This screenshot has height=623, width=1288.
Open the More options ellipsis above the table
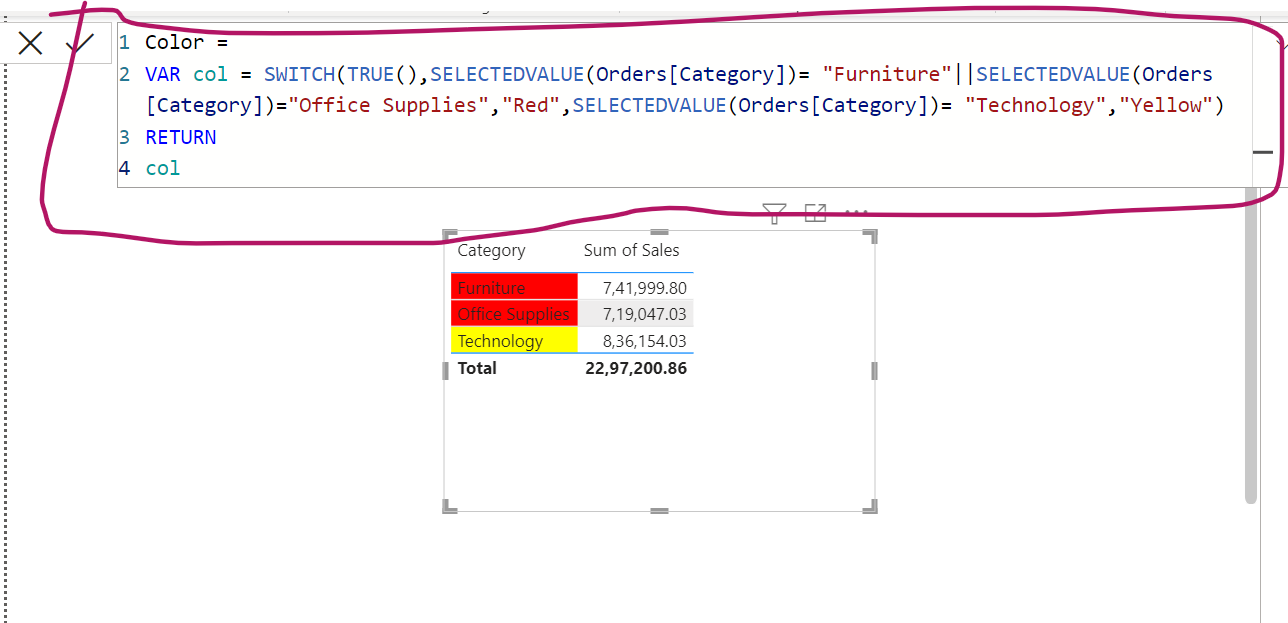(x=857, y=212)
